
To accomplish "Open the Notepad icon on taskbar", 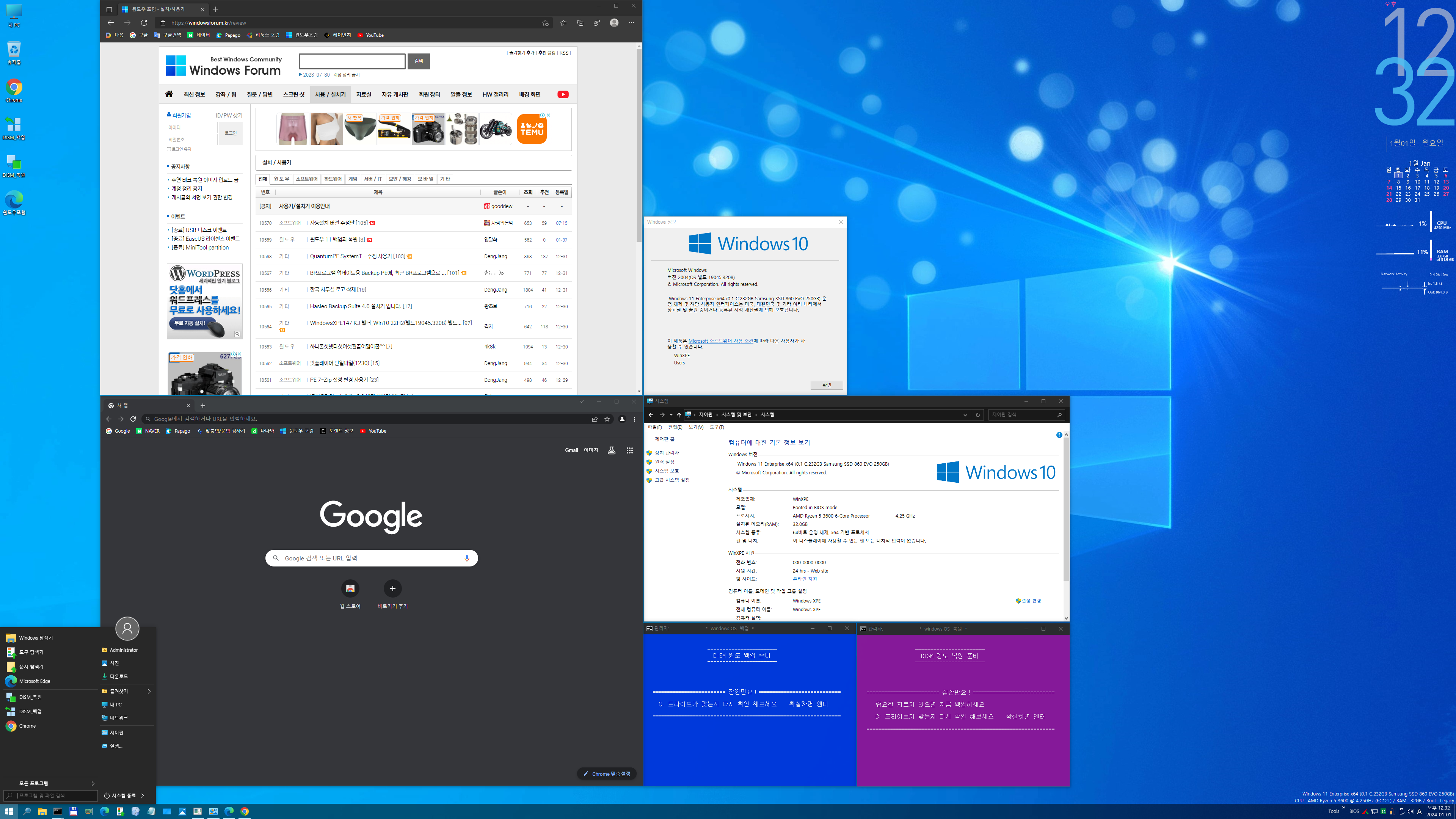I will coord(151,811).
